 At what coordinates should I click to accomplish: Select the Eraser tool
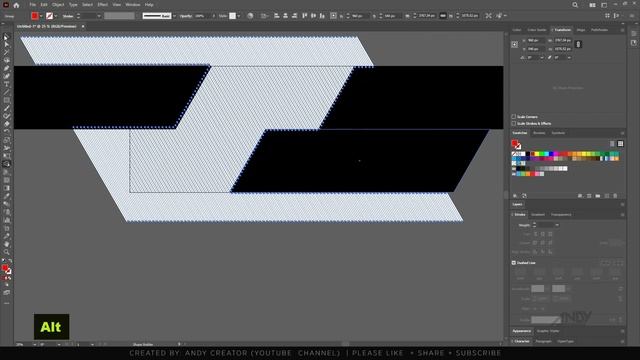(6, 124)
